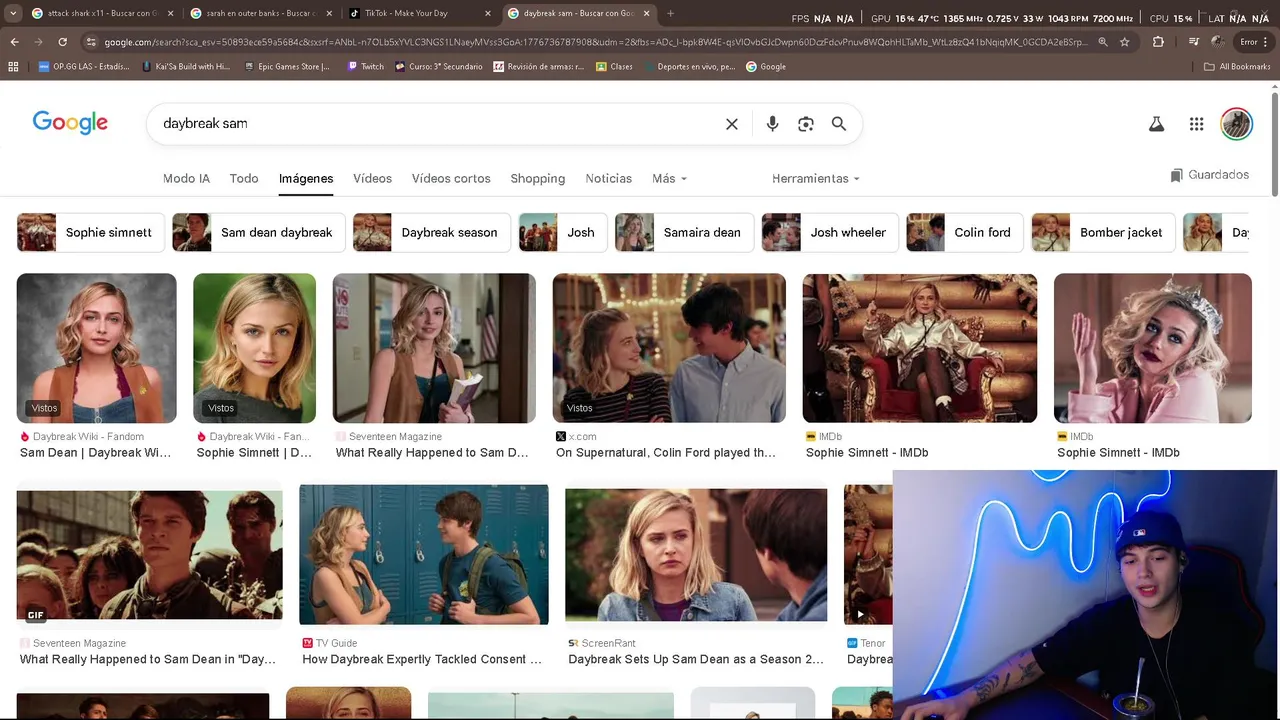Open the x.com Colin Ford image thumbnail
The width and height of the screenshot is (1280, 720).
click(x=669, y=348)
